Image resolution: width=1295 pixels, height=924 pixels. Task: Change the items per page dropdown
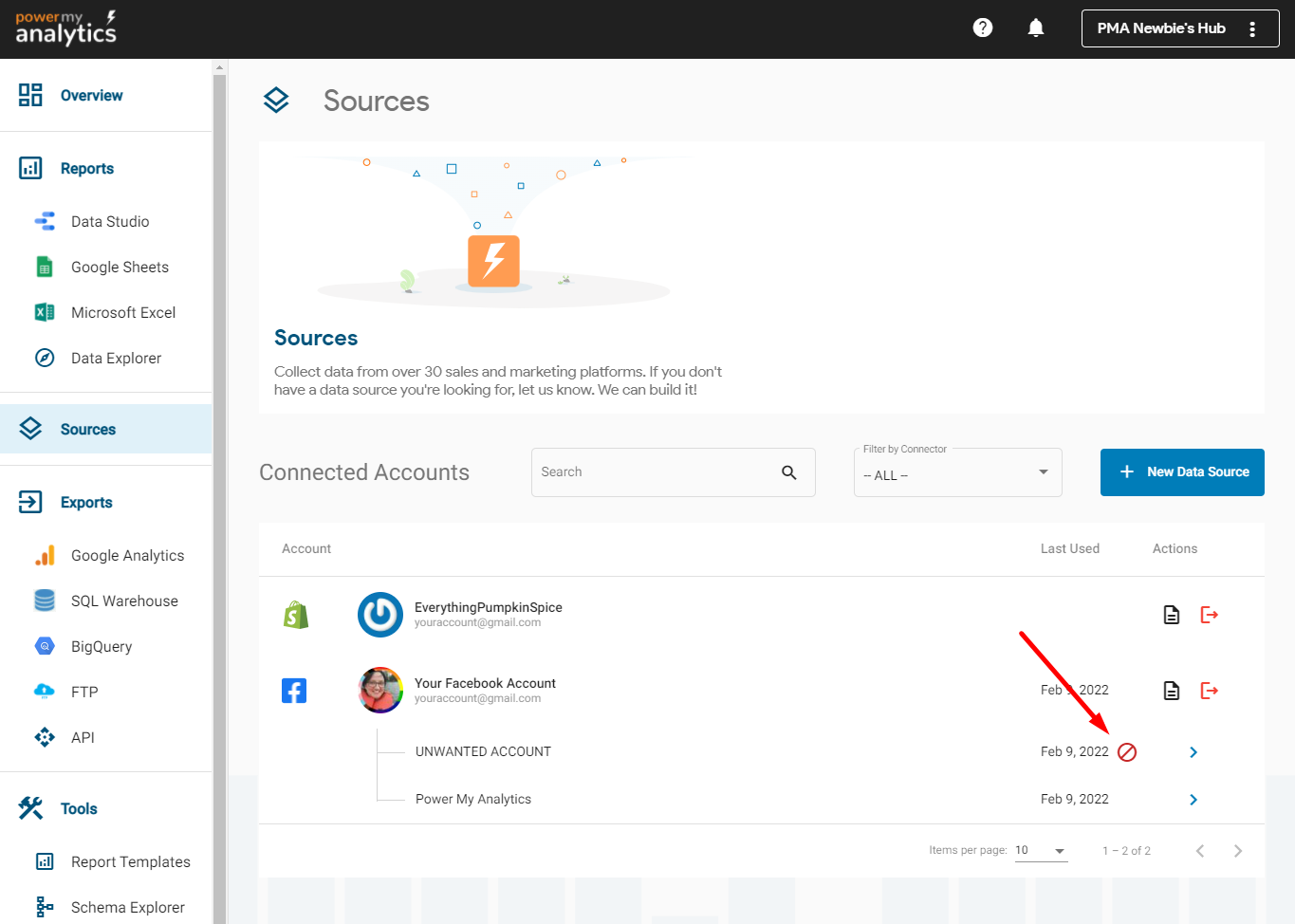point(1041,851)
